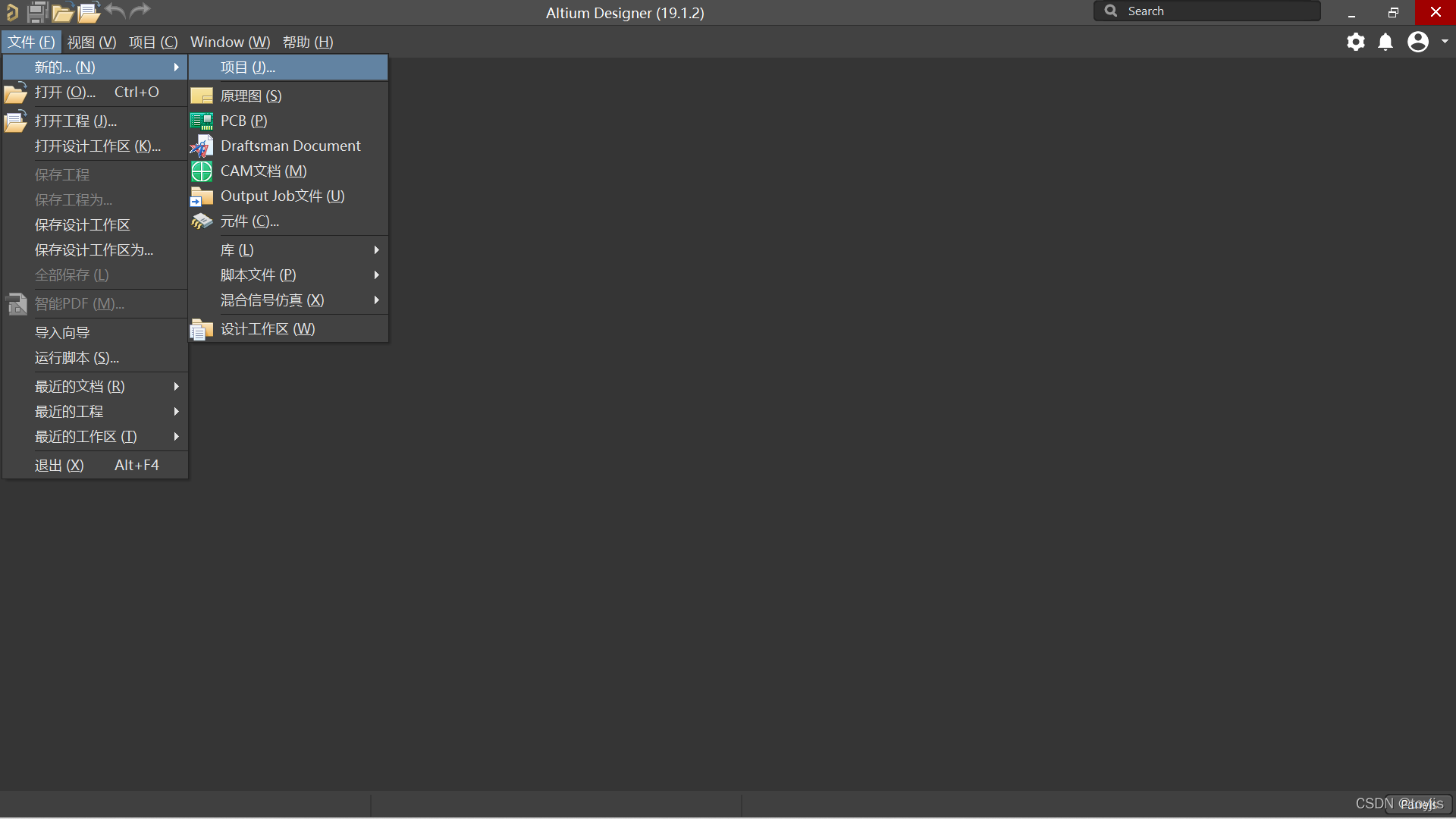Click the CAM文档 globe icon

[202, 171]
